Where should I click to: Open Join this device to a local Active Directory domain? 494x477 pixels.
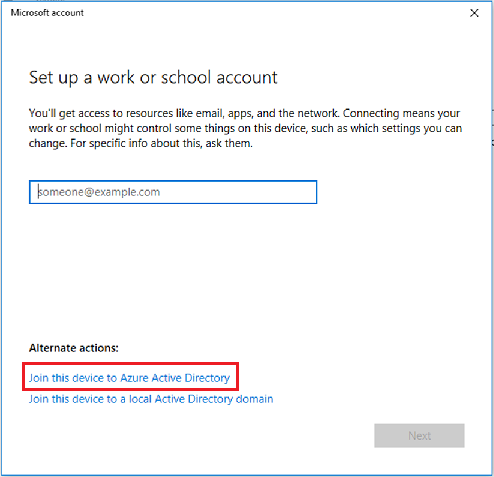(x=151, y=399)
